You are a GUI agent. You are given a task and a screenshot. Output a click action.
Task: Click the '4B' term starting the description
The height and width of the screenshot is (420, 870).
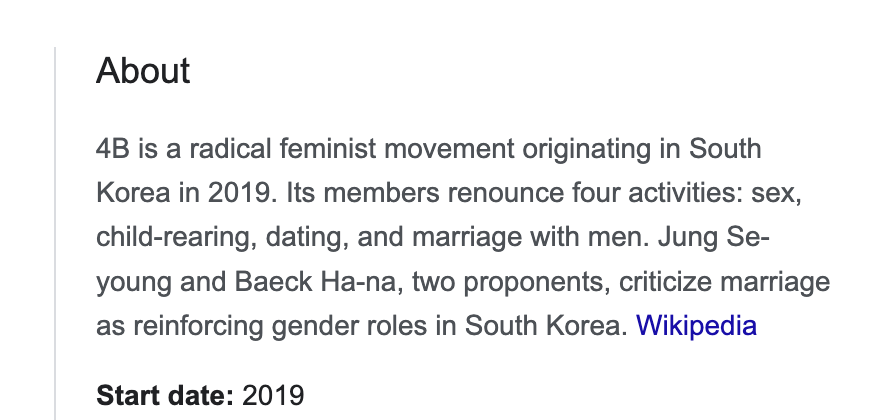pos(113,149)
